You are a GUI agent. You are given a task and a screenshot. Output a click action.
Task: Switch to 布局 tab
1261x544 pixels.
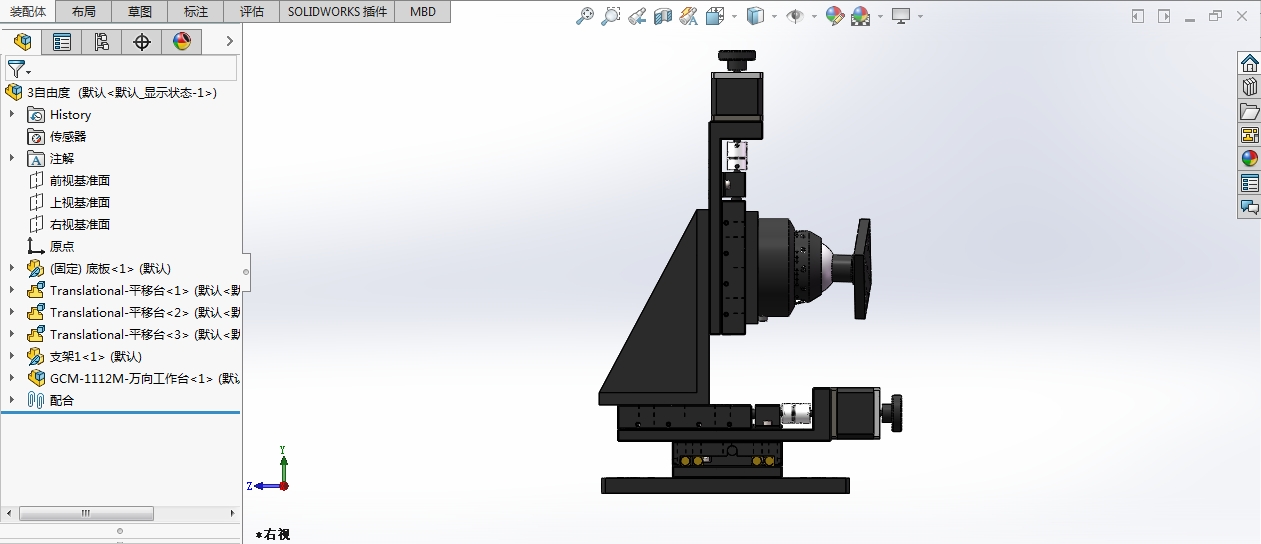[84, 12]
